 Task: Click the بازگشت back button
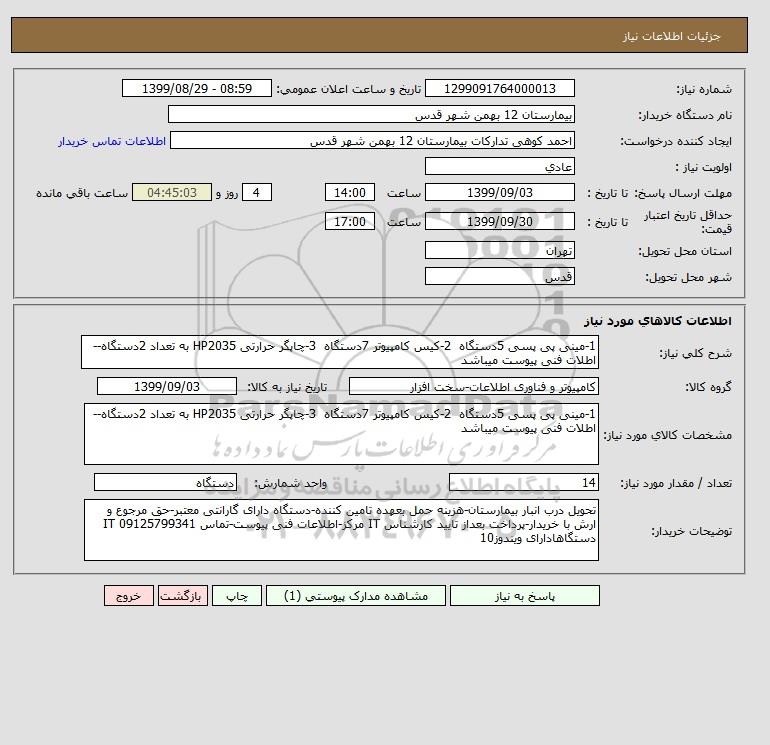coord(183,596)
